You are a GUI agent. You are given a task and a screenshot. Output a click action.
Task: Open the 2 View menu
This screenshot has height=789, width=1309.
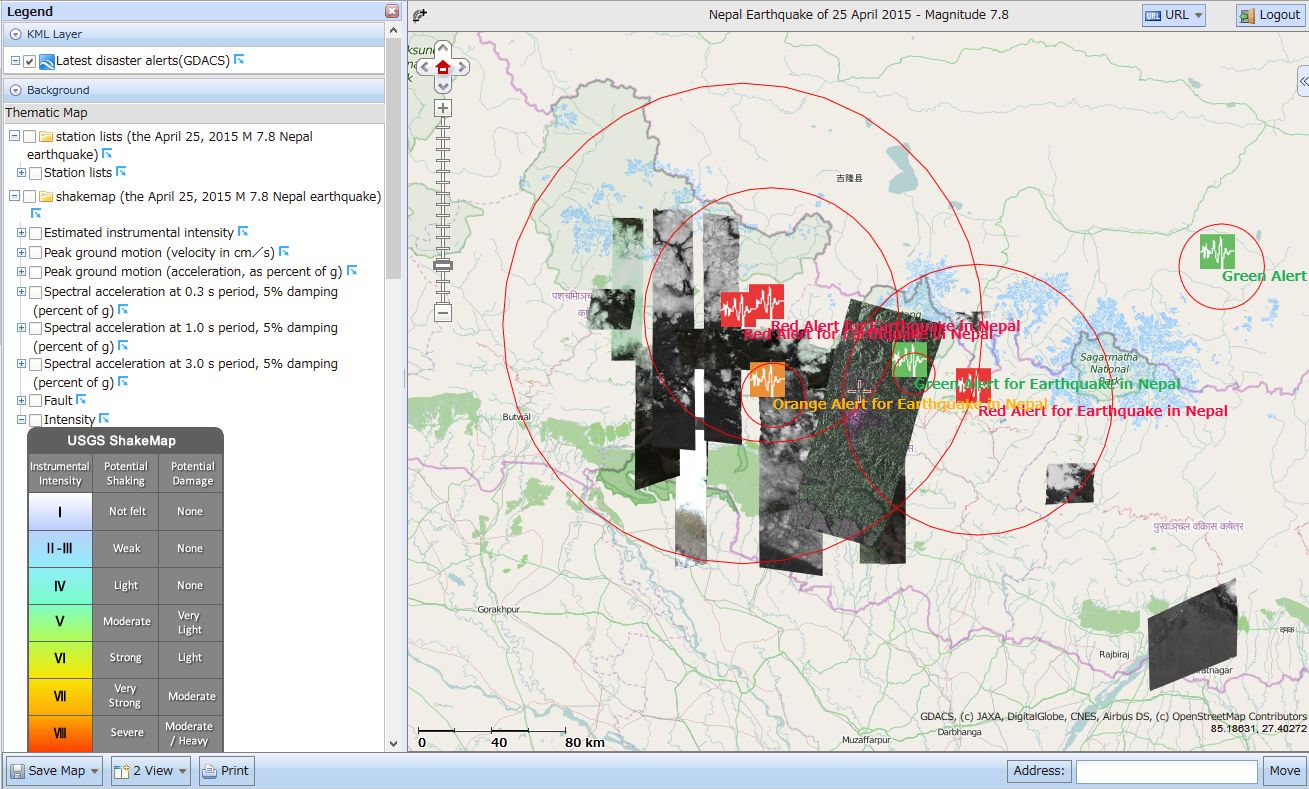pos(150,771)
